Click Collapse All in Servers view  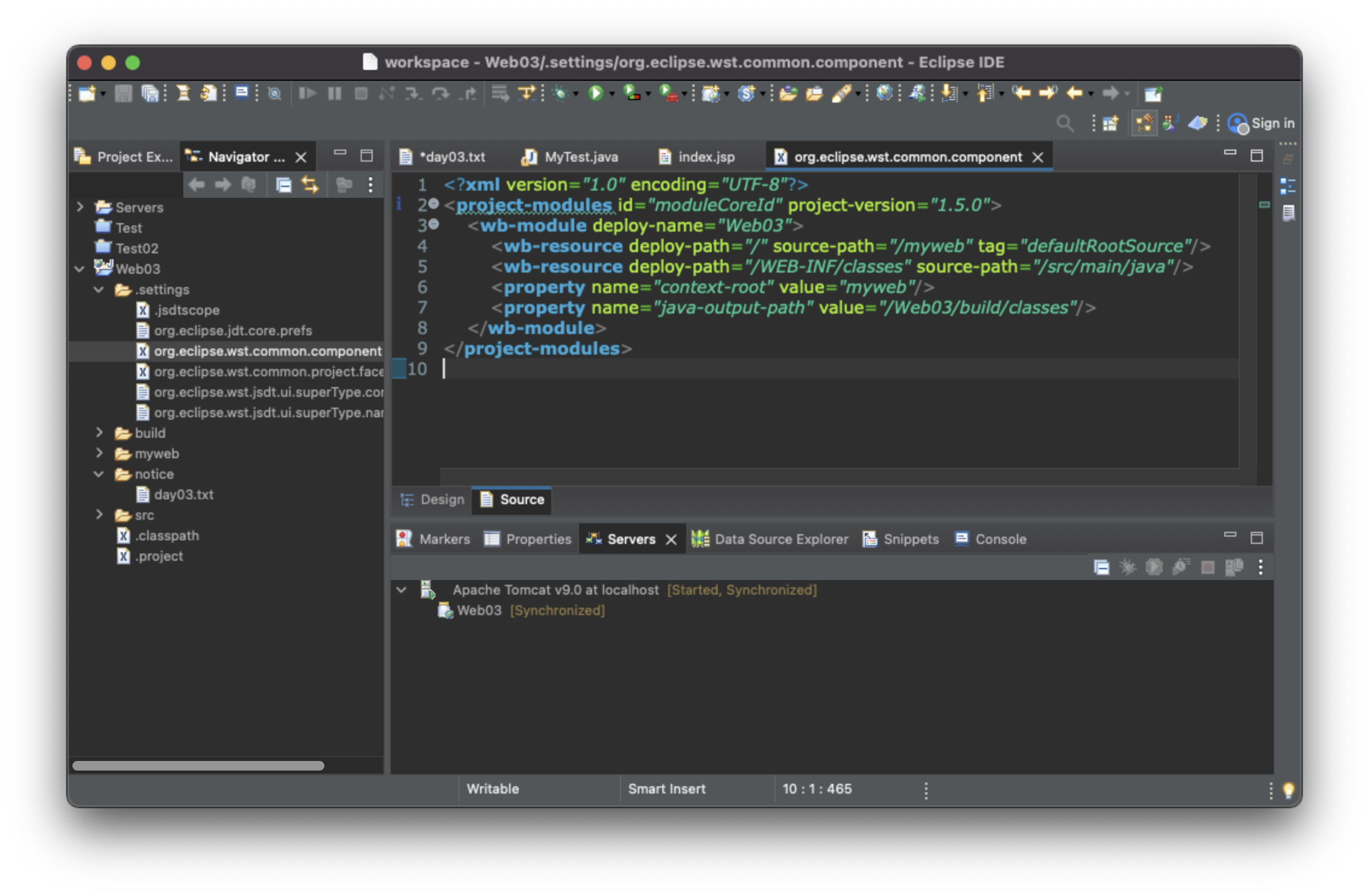pyautogui.click(x=1101, y=567)
